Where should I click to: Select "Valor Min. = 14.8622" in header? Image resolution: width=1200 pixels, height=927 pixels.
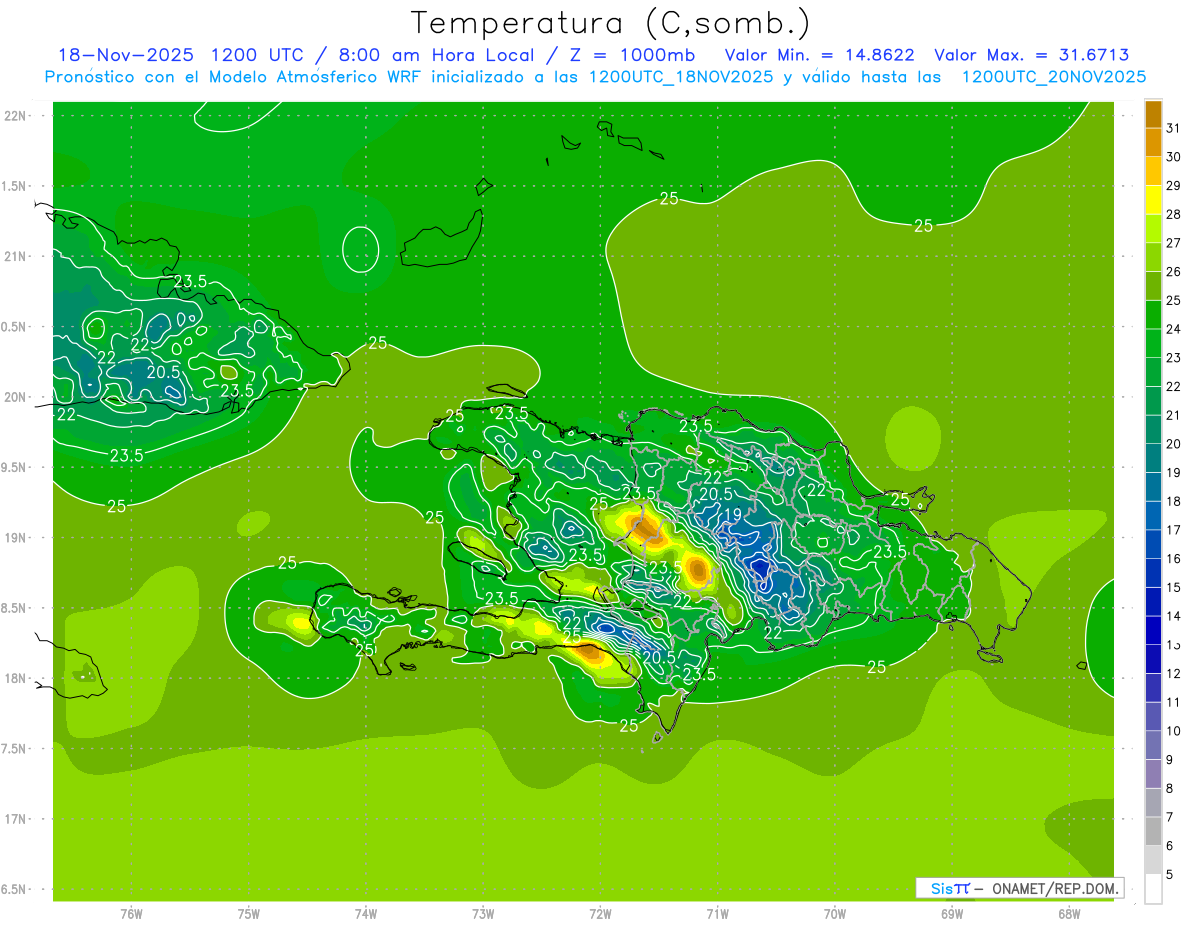819,55
